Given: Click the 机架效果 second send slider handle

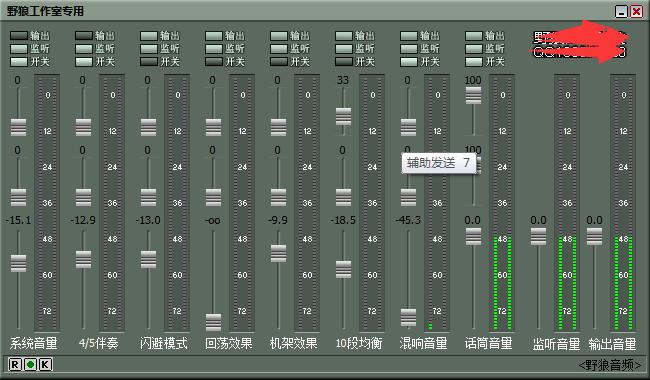Looking at the screenshot, I should [278, 198].
